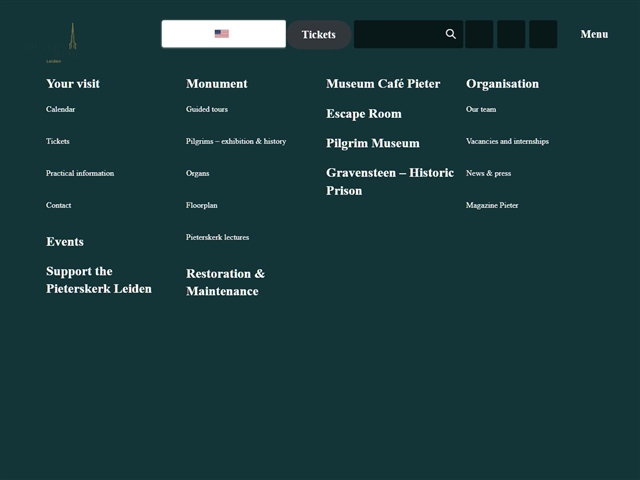The height and width of the screenshot is (480, 640).
Task: Open the Contact page link
Action: pos(58,205)
